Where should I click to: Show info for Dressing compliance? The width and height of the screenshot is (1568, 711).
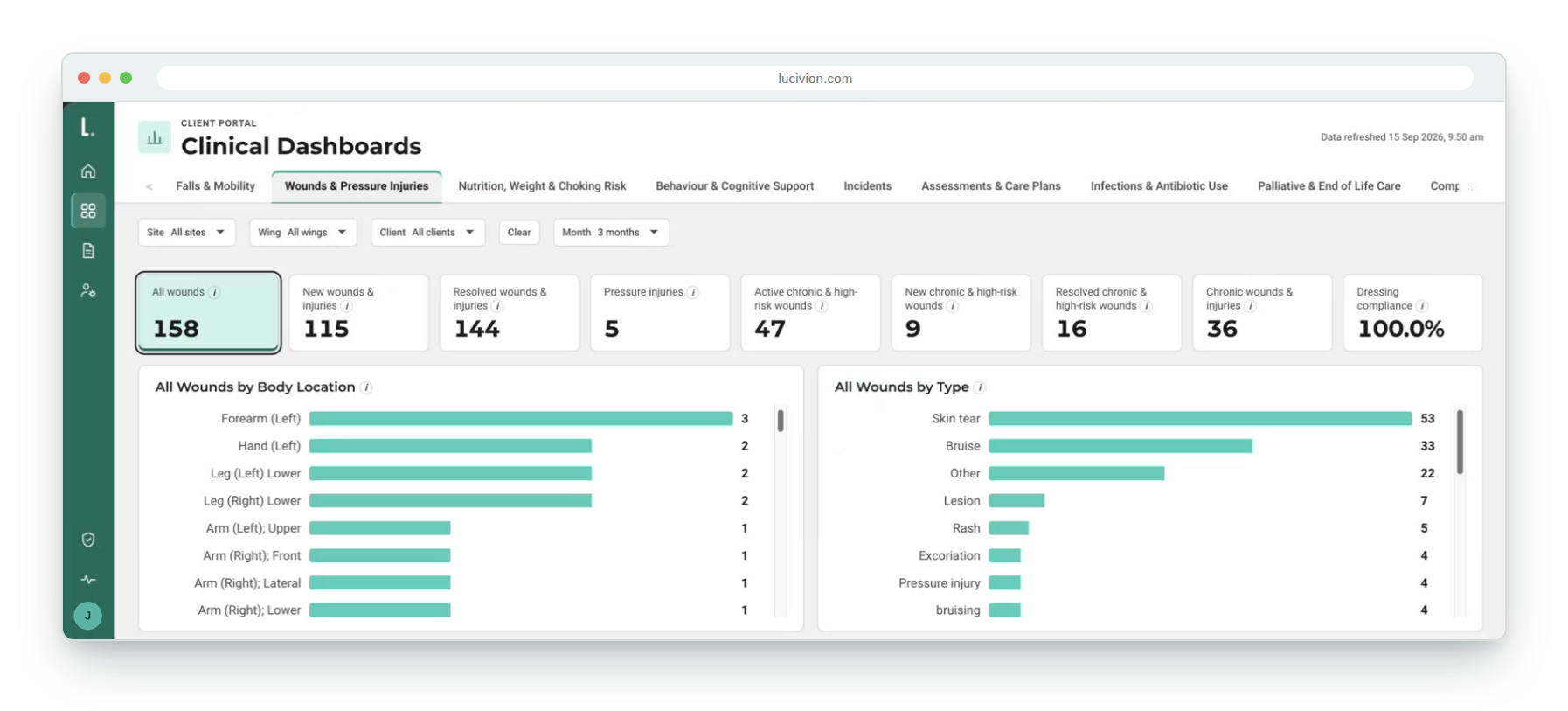tap(1422, 306)
